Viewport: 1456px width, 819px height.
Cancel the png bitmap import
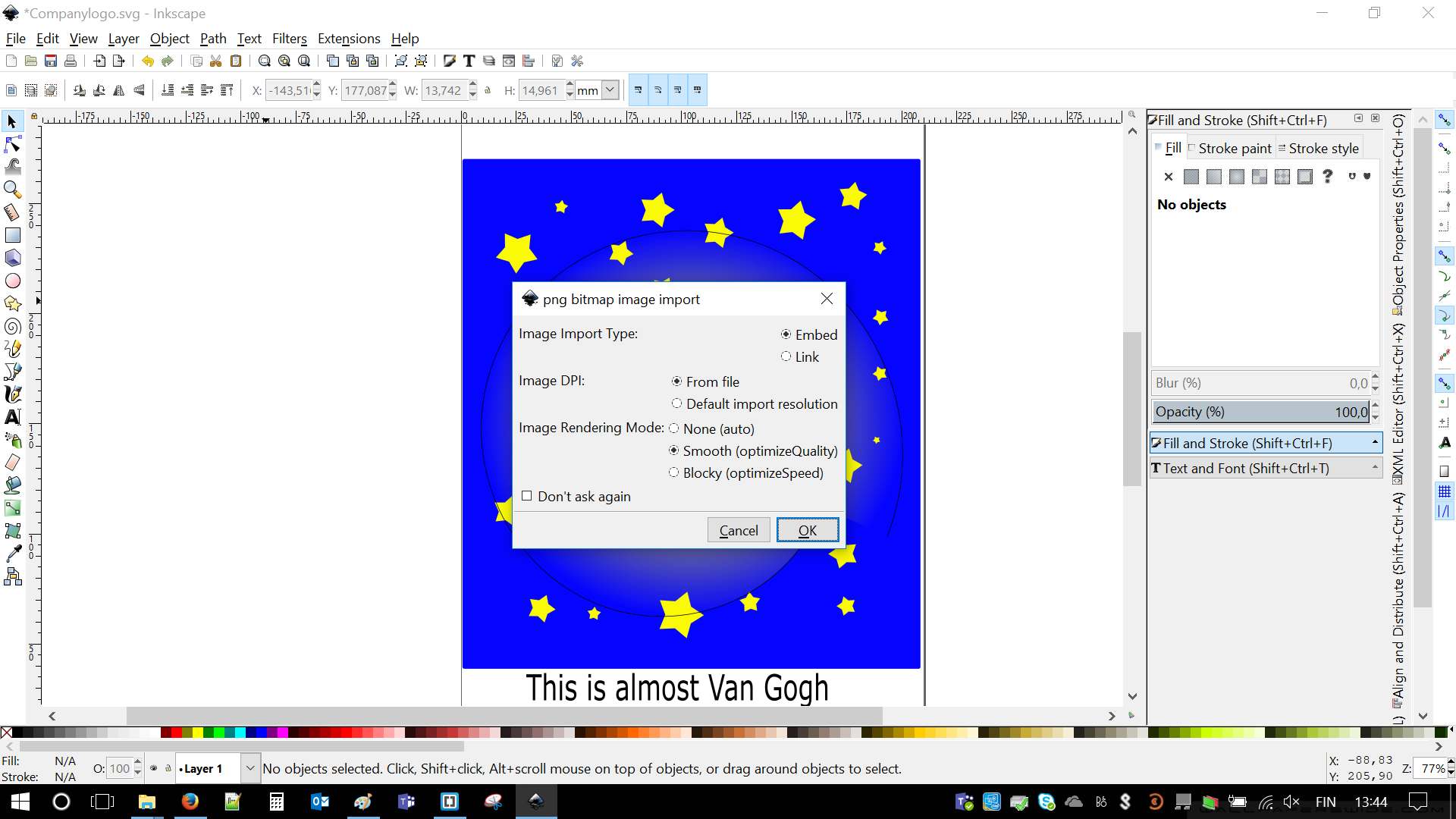click(739, 530)
